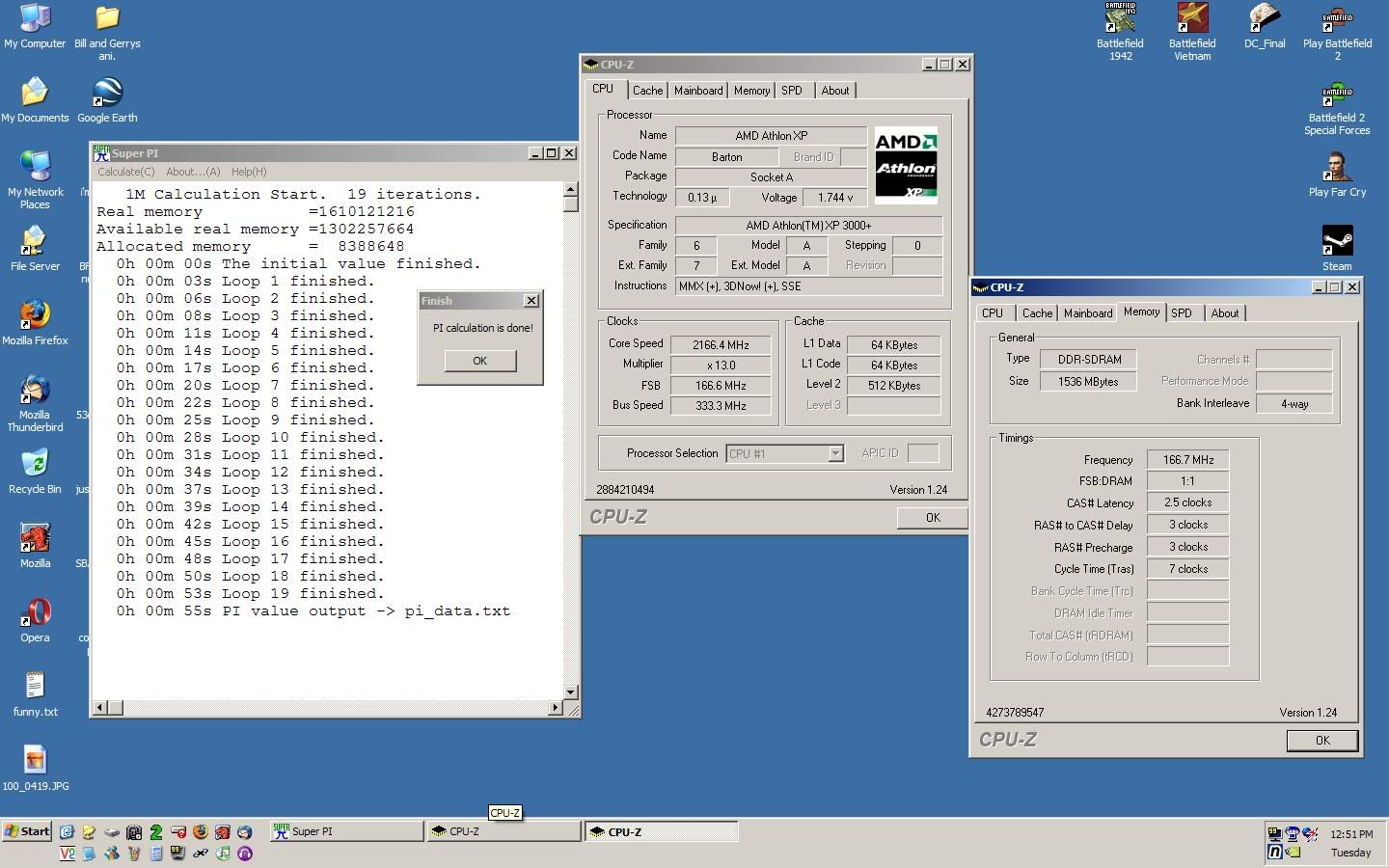Open About tab in DDR-SDRAM CPU-Z window
Screen dimensions: 1389x868
tap(1225, 313)
